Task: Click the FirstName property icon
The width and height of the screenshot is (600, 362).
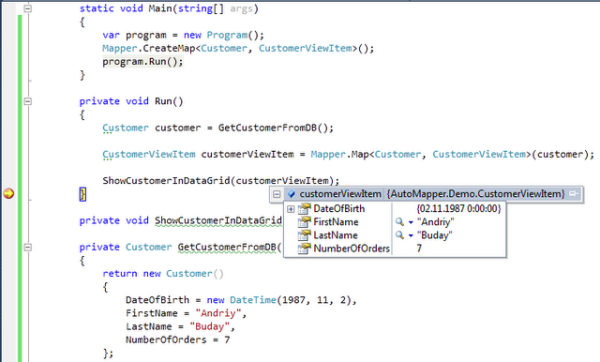Action: click(304, 222)
